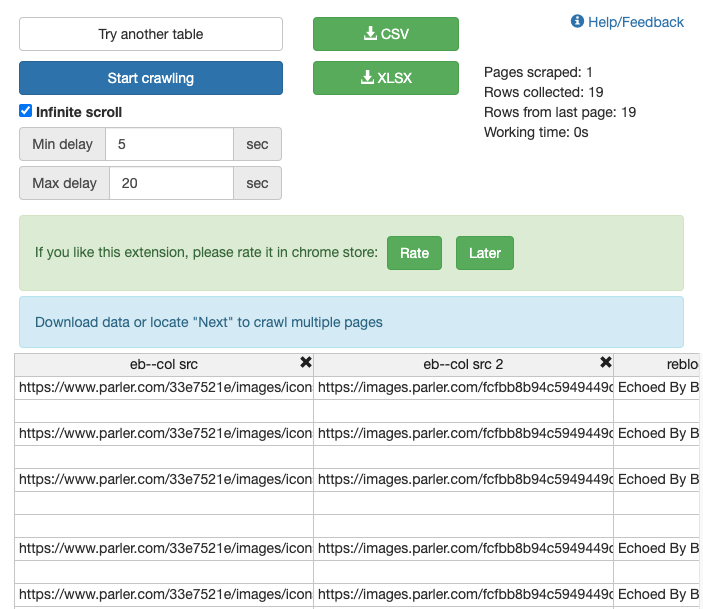The height and width of the screenshot is (609, 703).
Task: Click first row images.parler.com URL cell
Action: pyautogui.click(x=464, y=387)
